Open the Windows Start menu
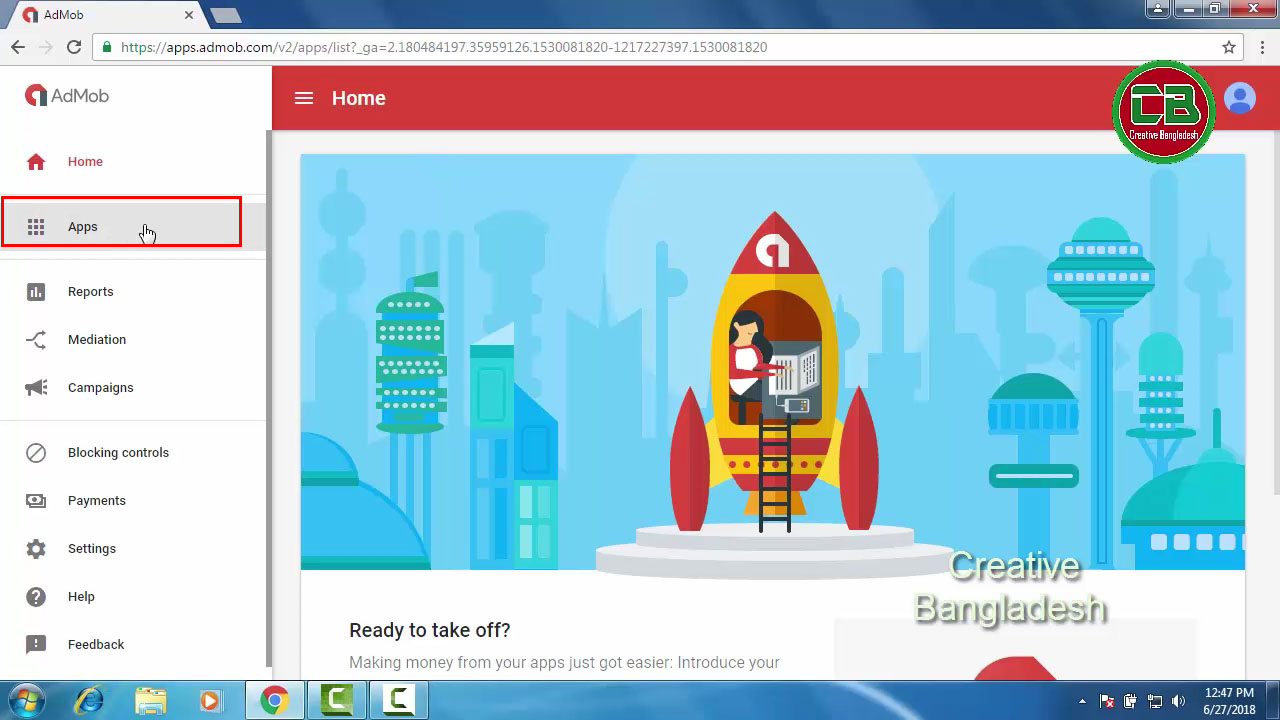The image size is (1280, 720). click(26, 700)
